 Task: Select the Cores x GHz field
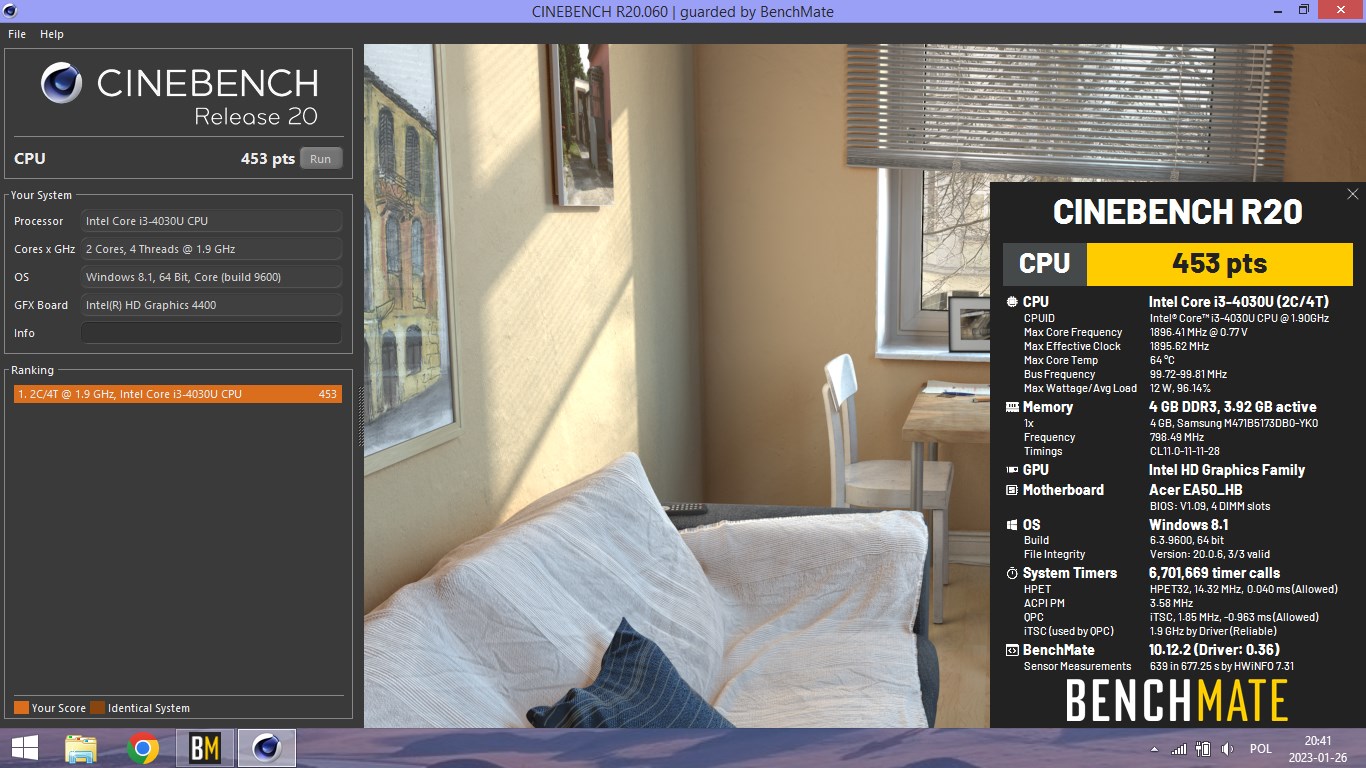click(x=211, y=249)
